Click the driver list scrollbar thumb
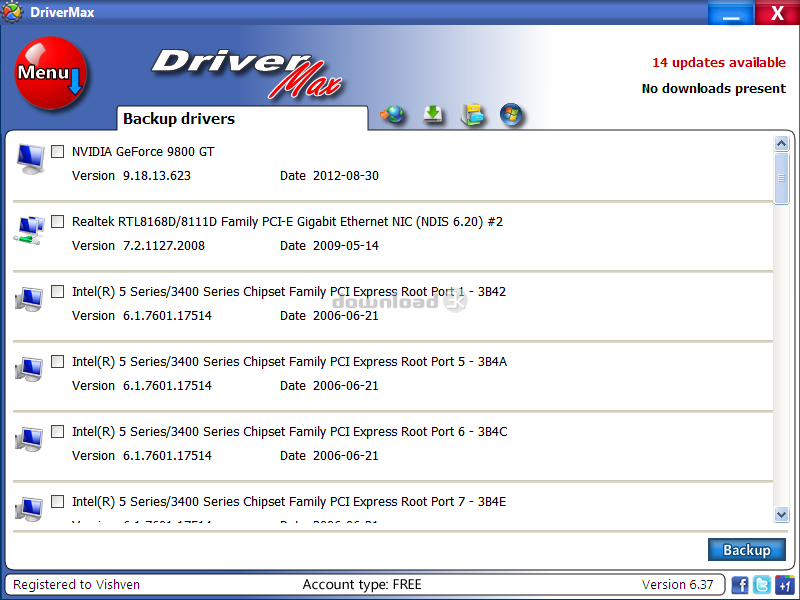The height and width of the screenshot is (600, 800). tap(781, 178)
